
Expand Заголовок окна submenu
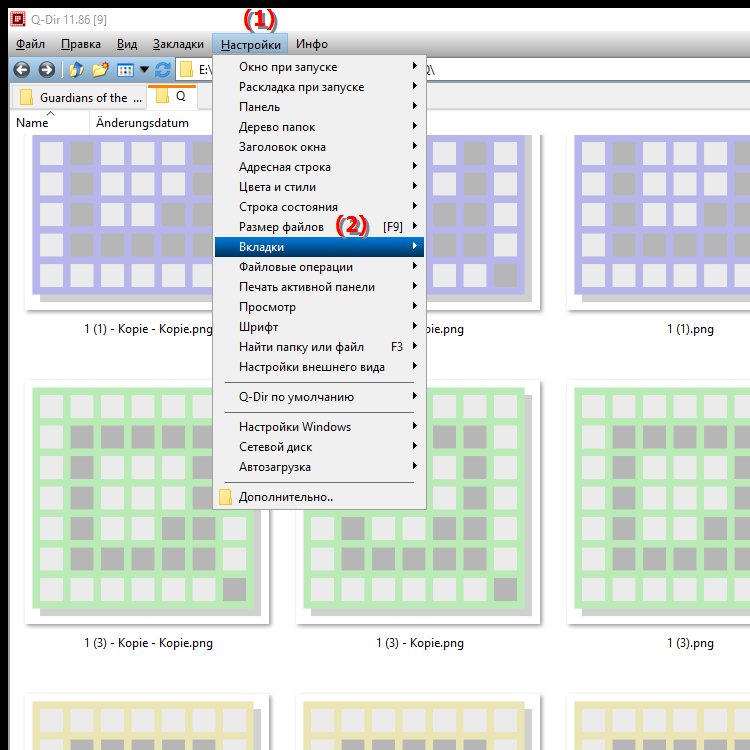[319, 147]
